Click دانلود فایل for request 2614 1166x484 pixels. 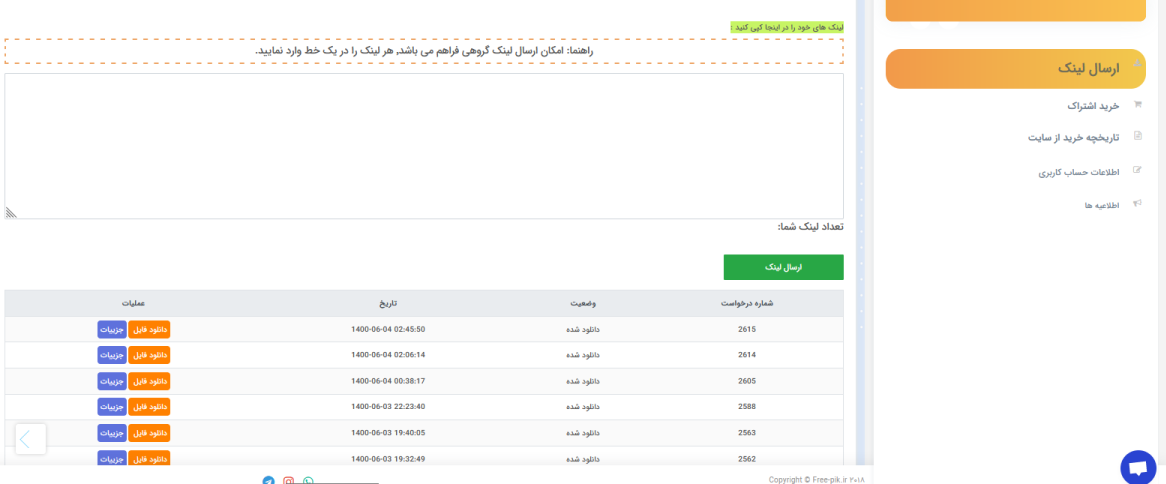[x=149, y=355]
